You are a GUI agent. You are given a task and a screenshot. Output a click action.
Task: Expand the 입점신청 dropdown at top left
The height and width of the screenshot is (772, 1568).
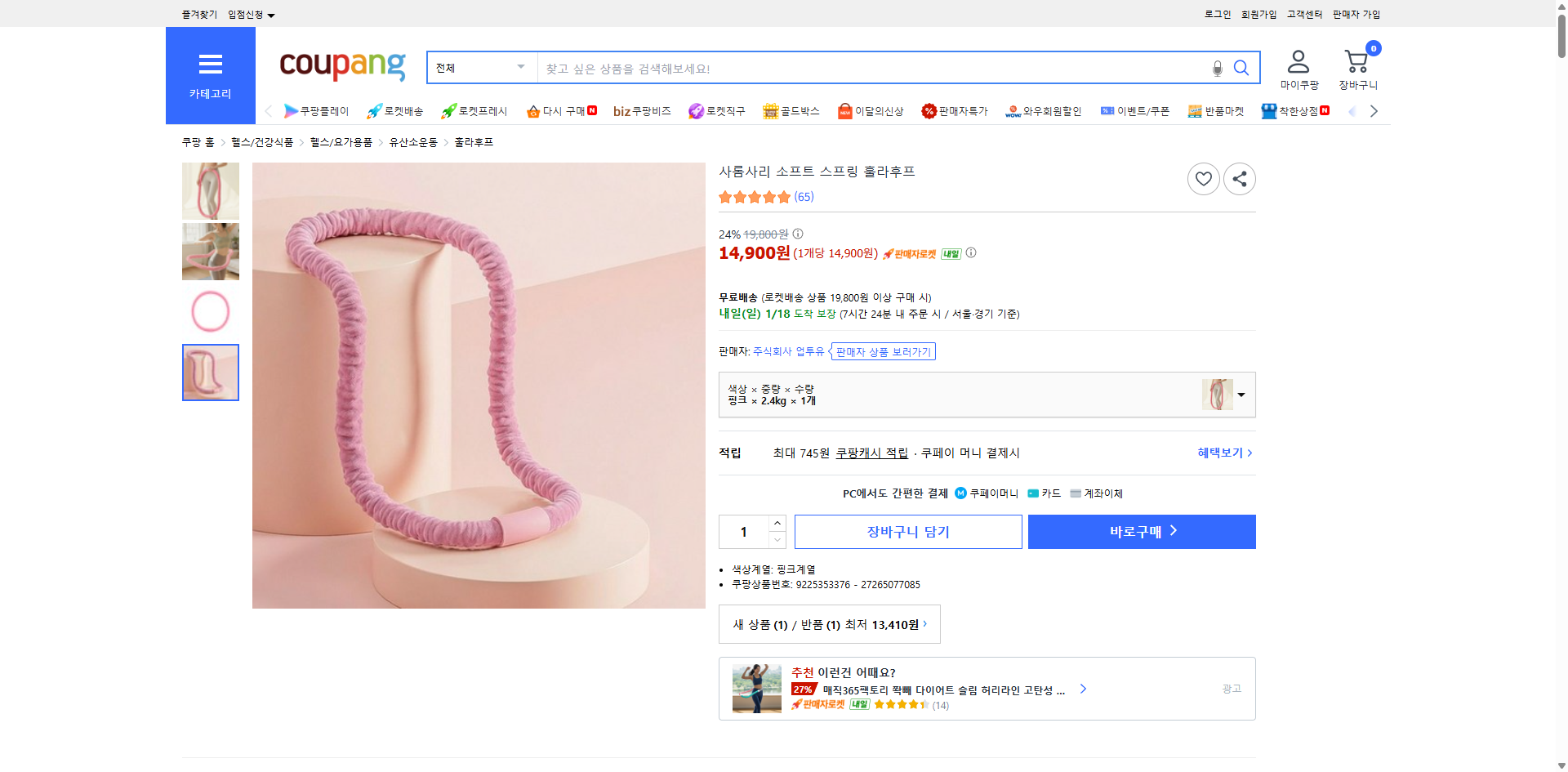pos(247,14)
